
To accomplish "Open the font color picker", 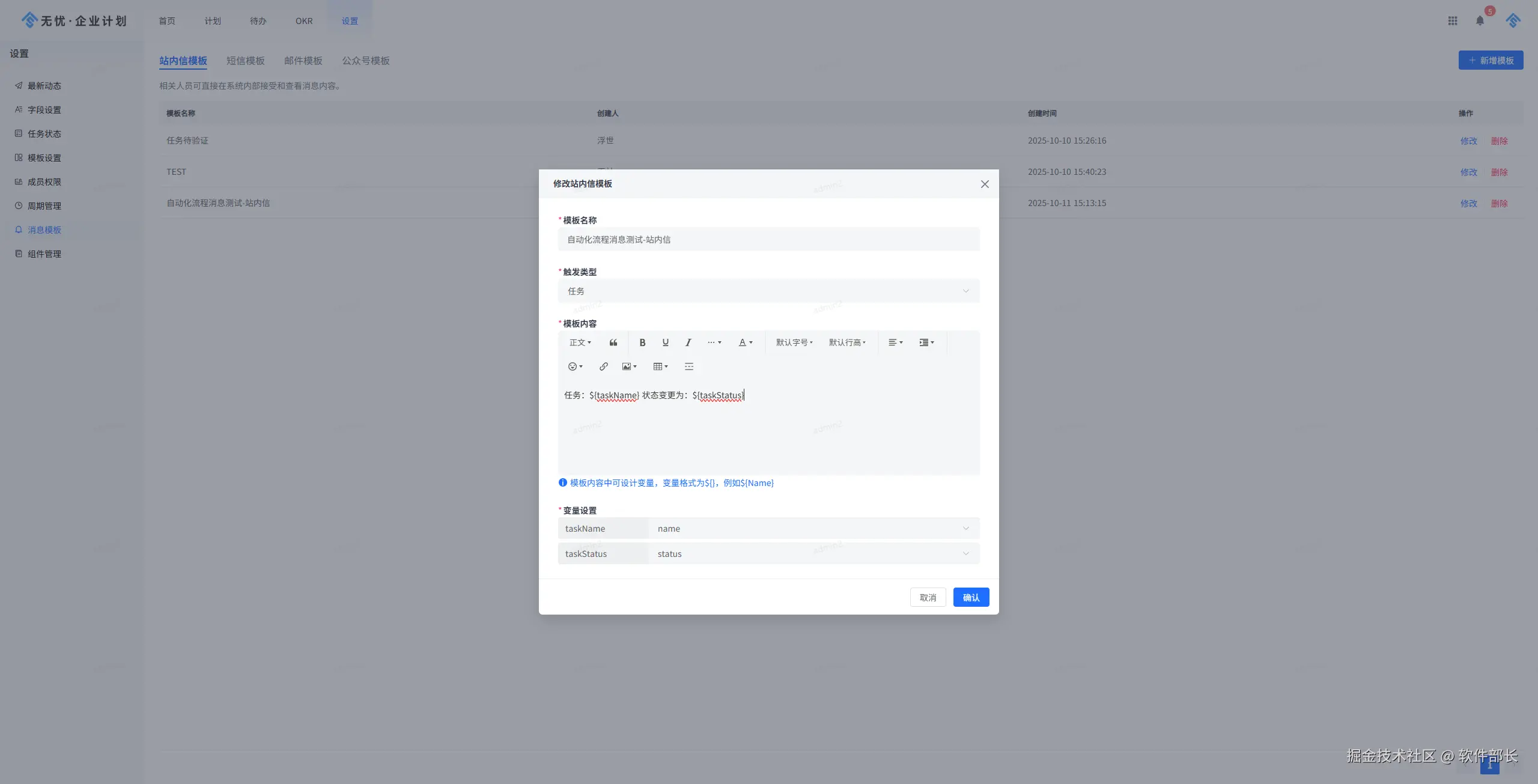I will tap(745, 342).
